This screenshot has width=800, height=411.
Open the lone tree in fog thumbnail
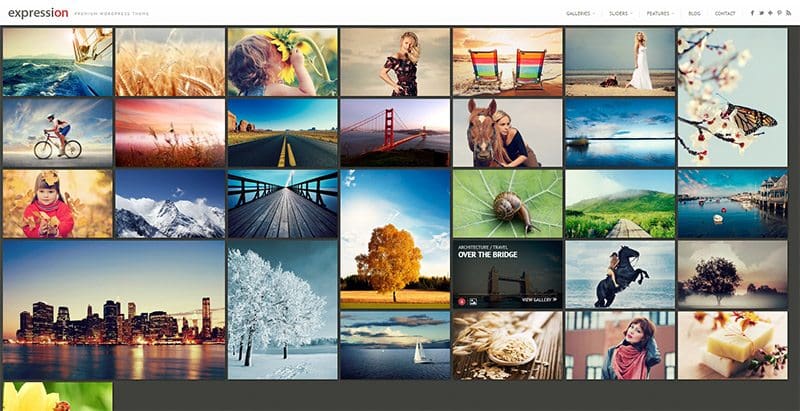733,274
